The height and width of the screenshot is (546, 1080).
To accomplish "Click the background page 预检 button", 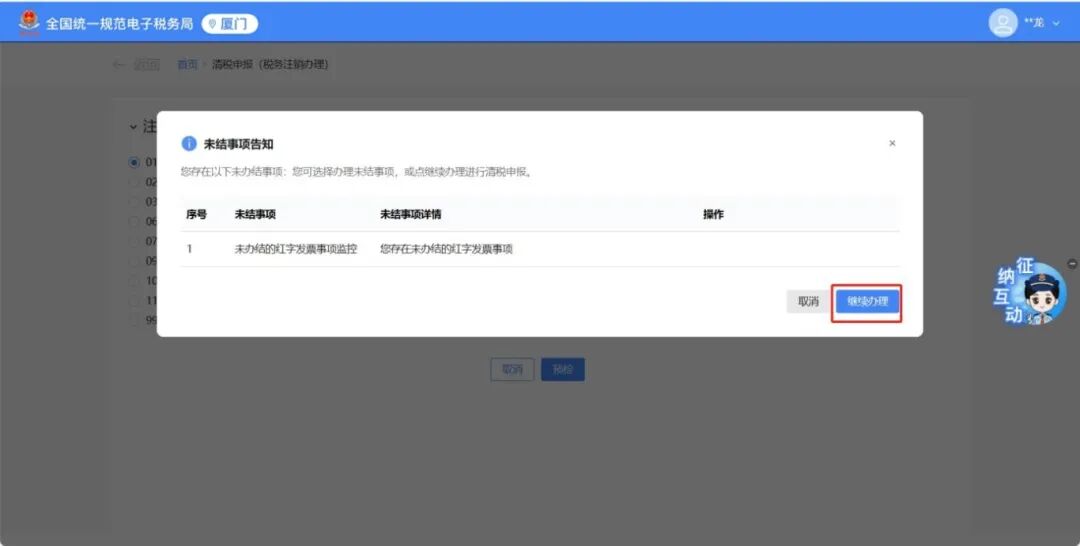I will point(563,370).
